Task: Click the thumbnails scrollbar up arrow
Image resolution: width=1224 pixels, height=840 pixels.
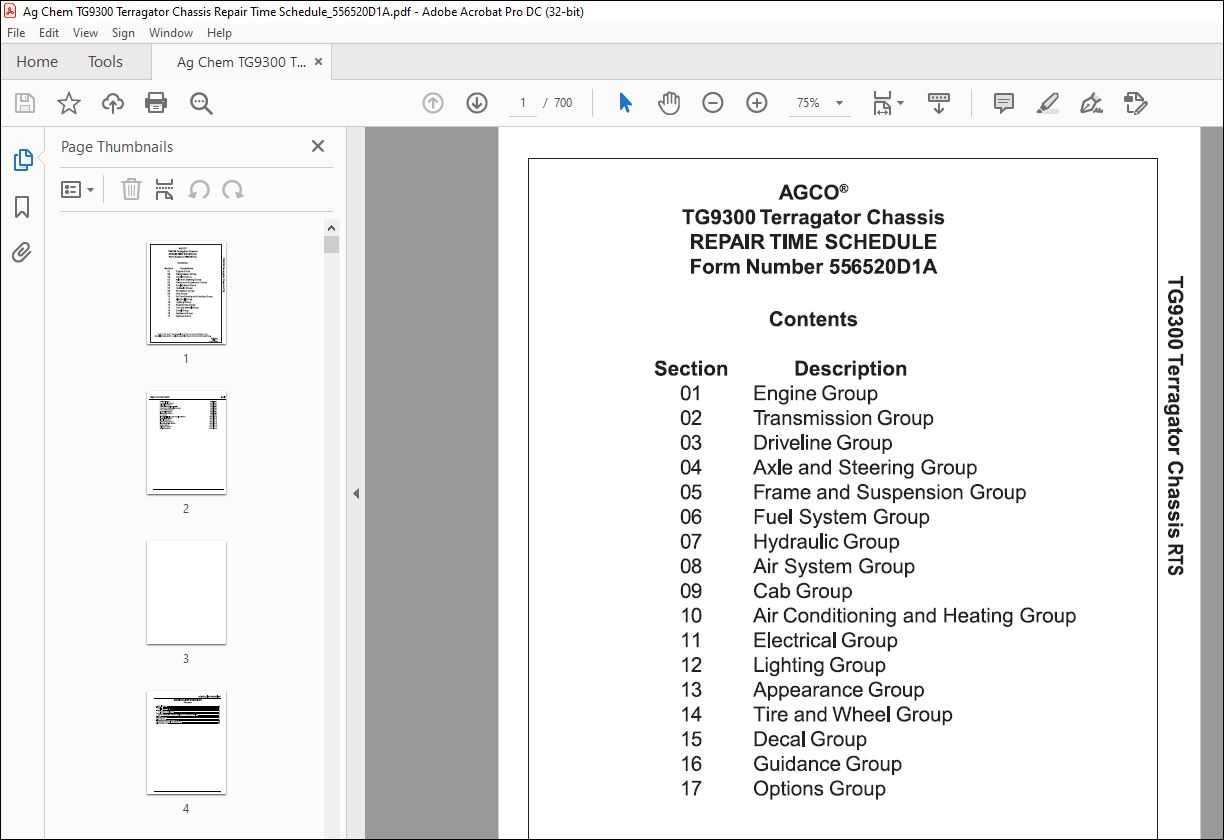Action: click(331, 227)
